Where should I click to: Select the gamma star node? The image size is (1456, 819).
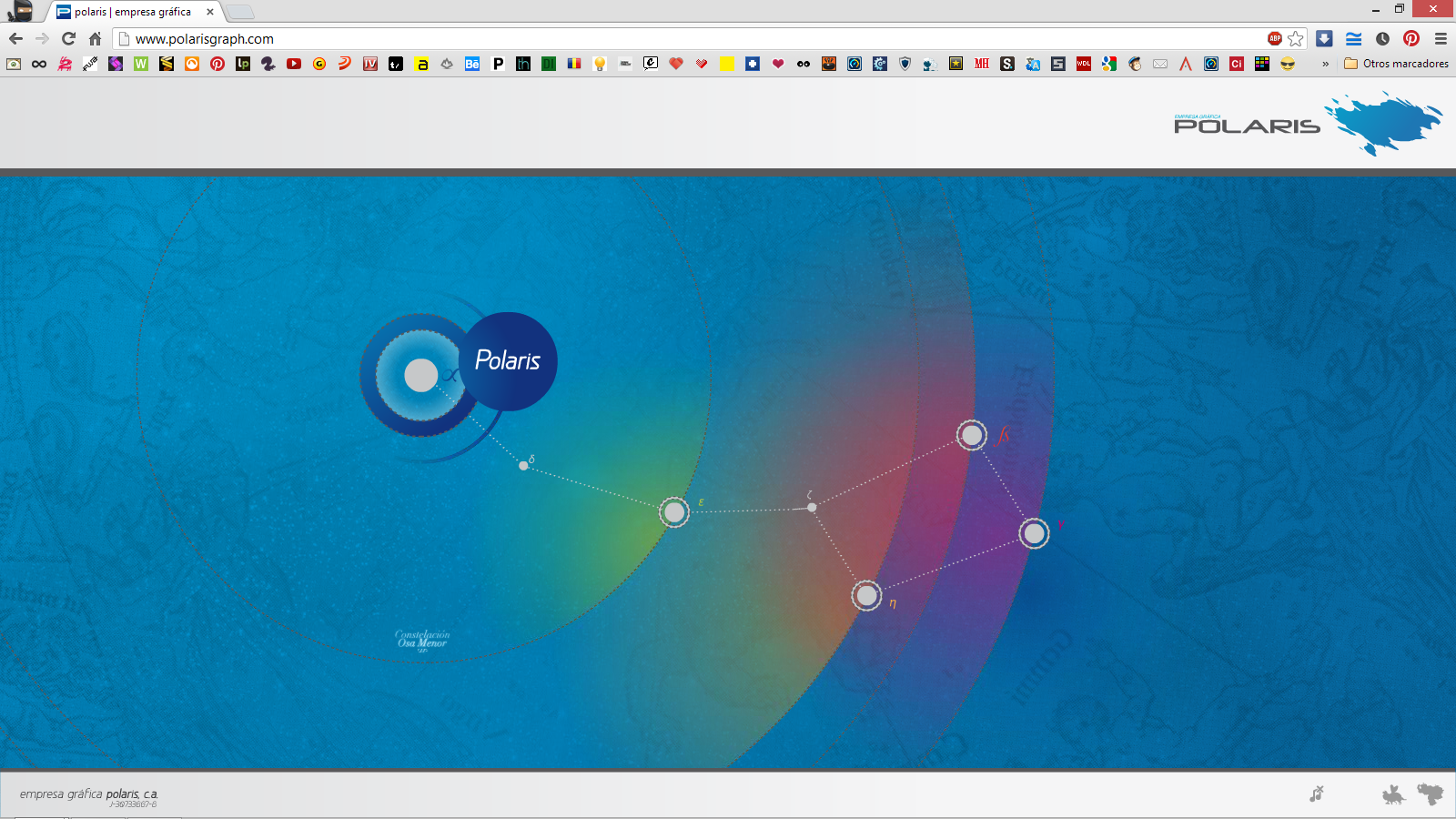(1034, 533)
